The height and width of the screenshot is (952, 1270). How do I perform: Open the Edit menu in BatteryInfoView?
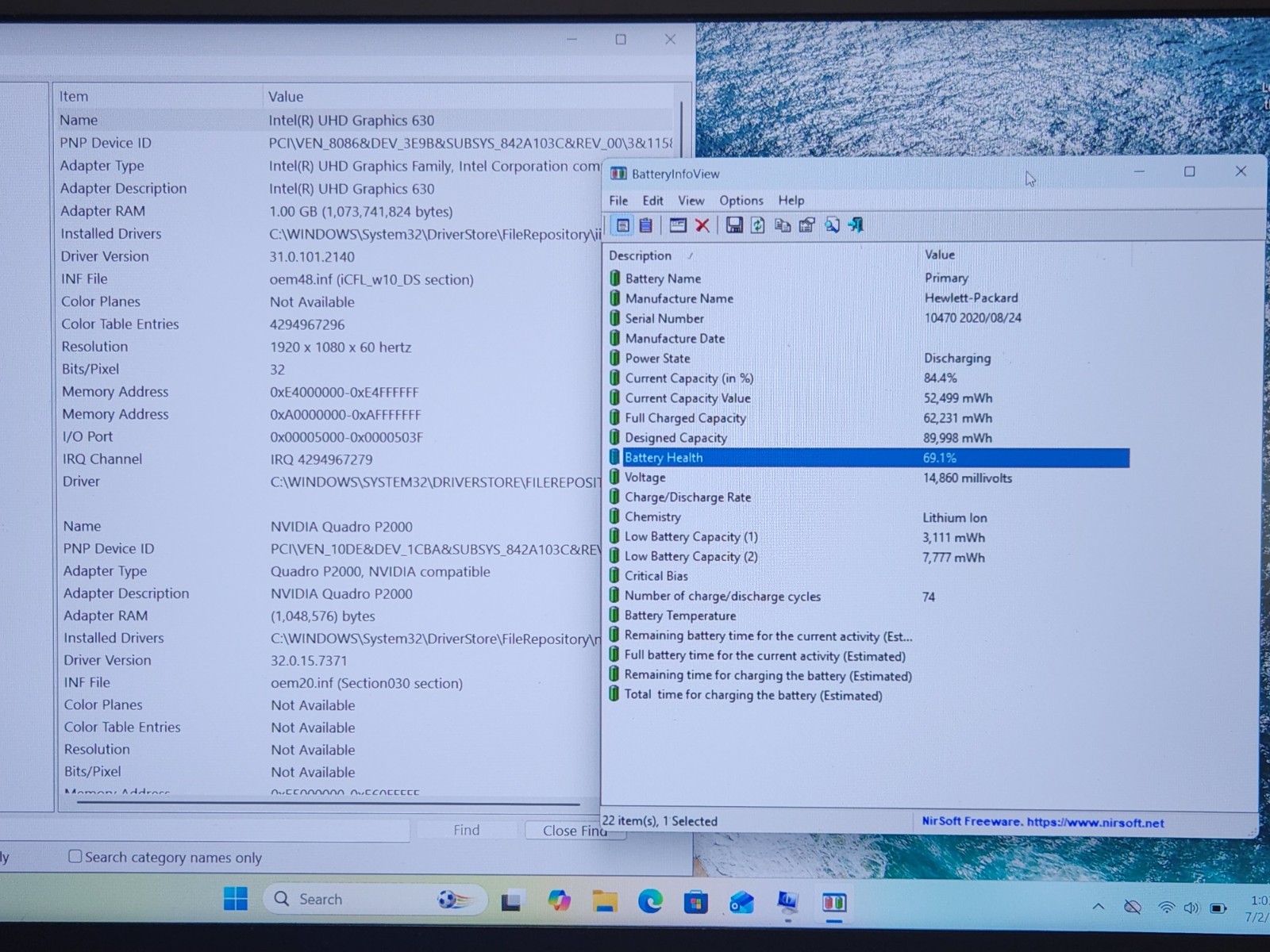(x=652, y=201)
